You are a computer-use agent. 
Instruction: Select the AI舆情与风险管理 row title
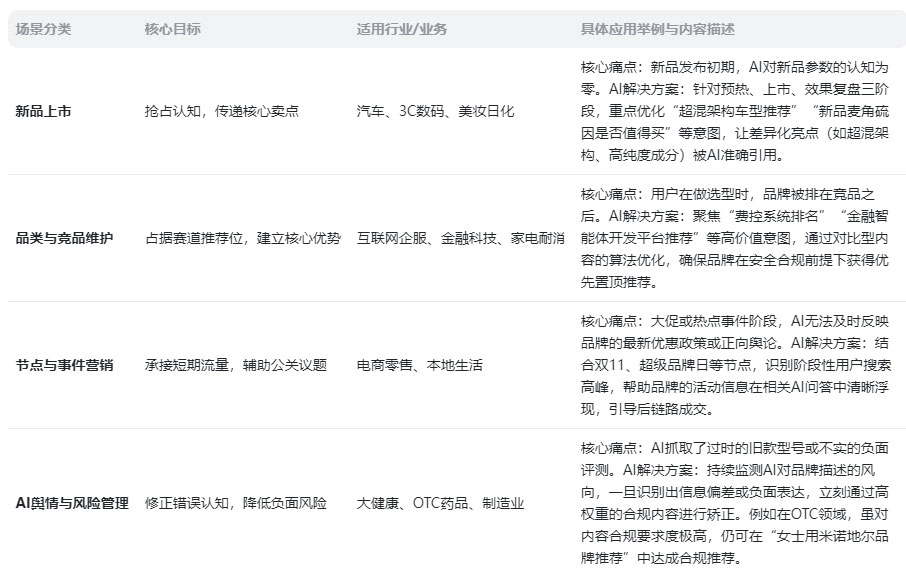[72, 503]
